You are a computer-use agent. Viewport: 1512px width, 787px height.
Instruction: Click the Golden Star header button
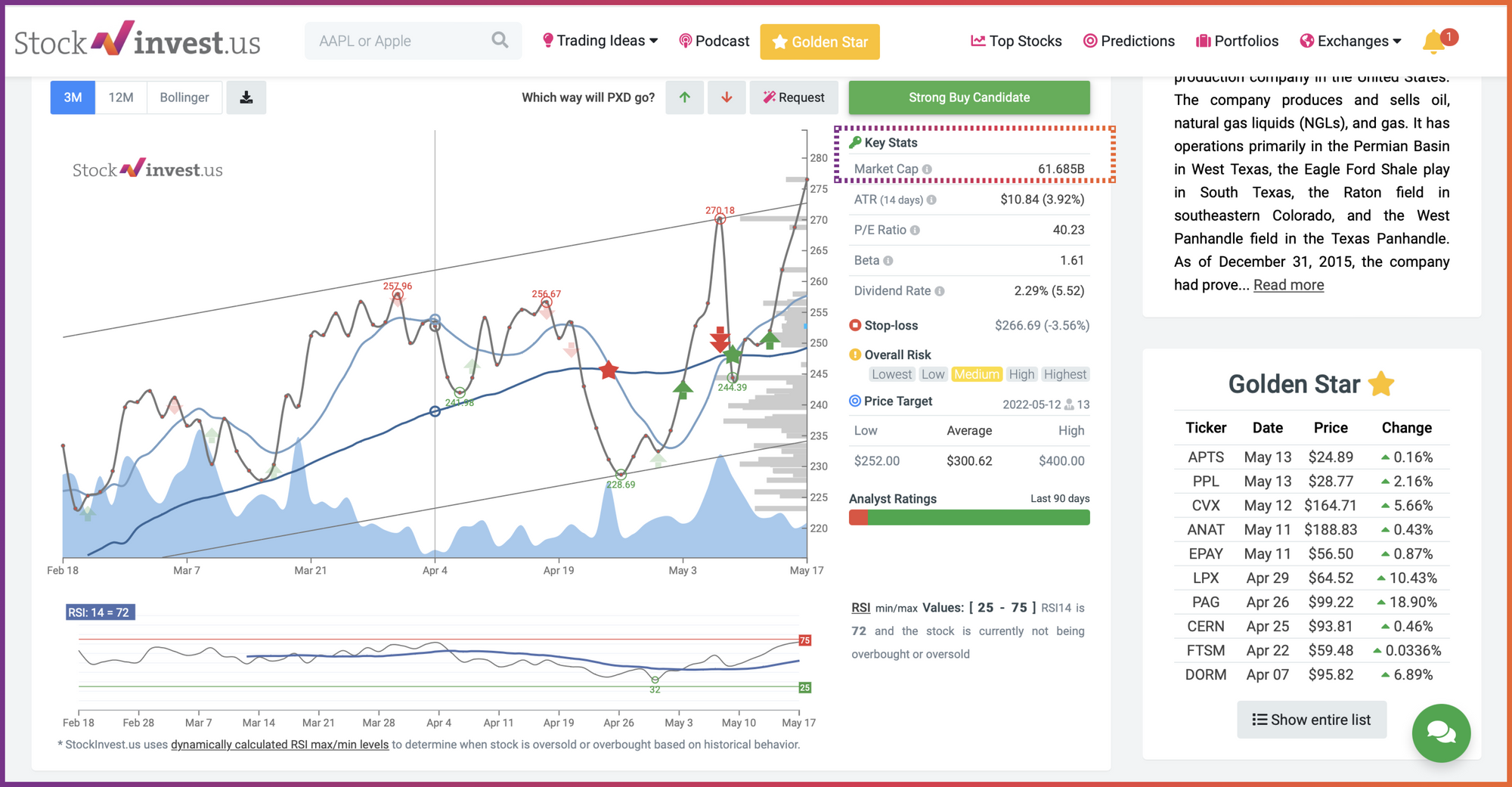[820, 42]
